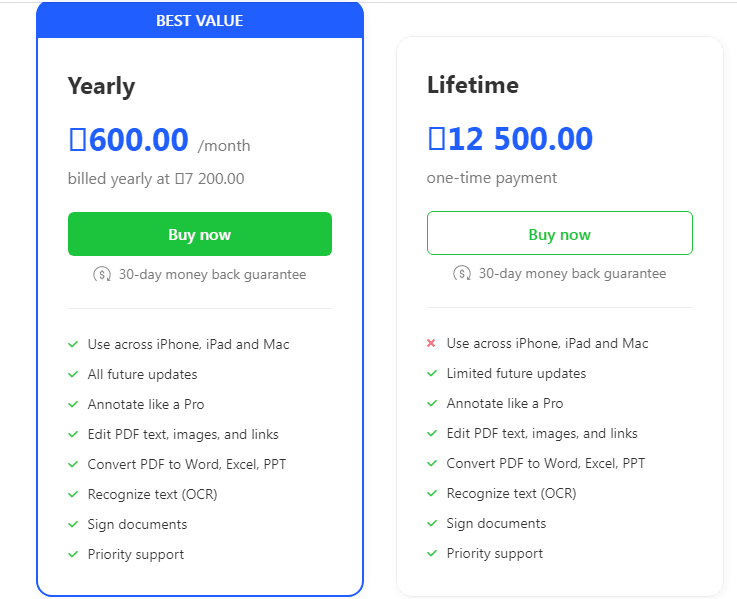Click the Yearly 30-day money back guarantee text
737x599 pixels.
click(x=212, y=274)
